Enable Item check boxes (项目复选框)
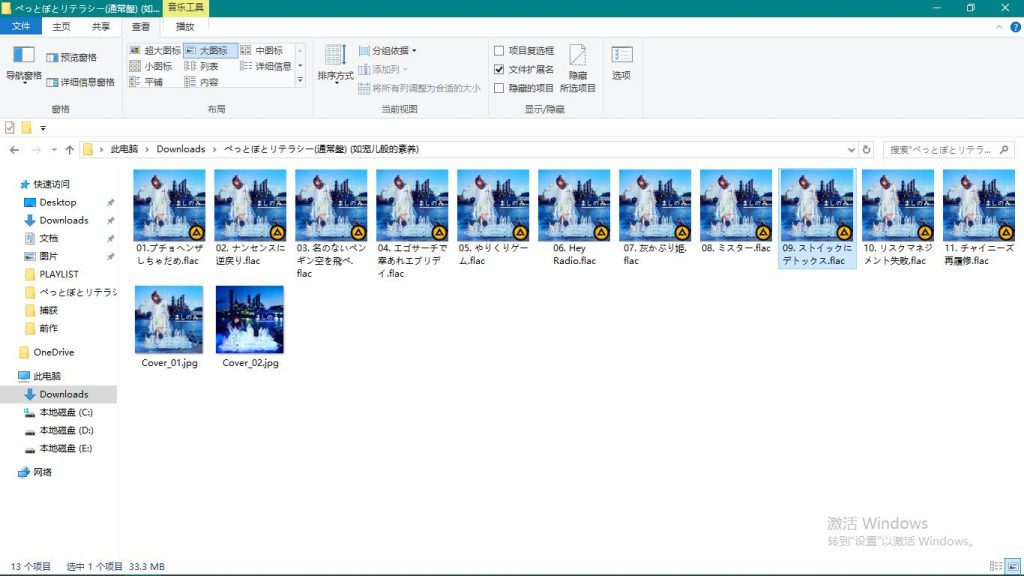The image size is (1024, 576). (524, 50)
